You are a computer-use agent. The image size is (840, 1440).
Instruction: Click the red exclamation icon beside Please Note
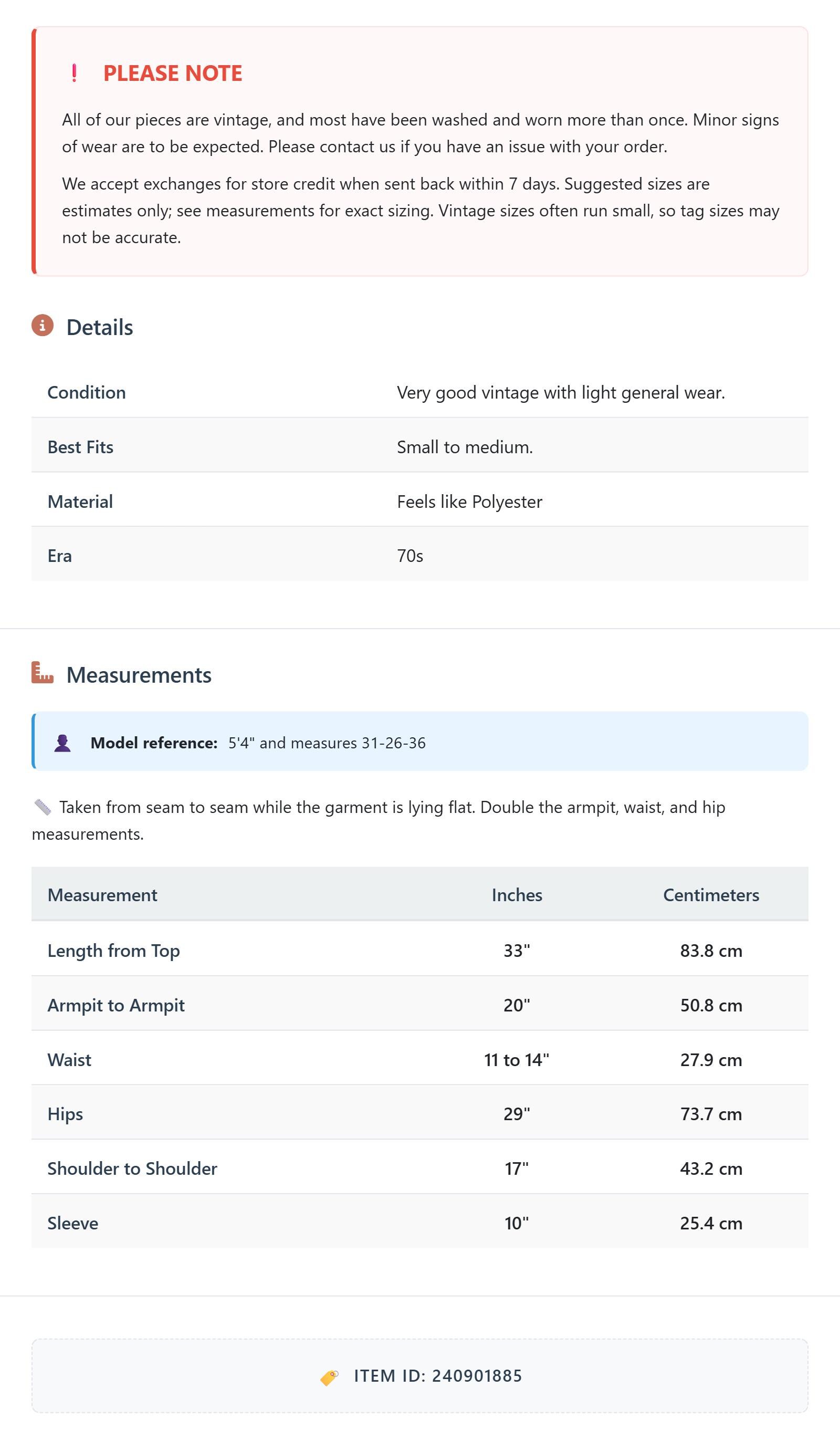74,73
